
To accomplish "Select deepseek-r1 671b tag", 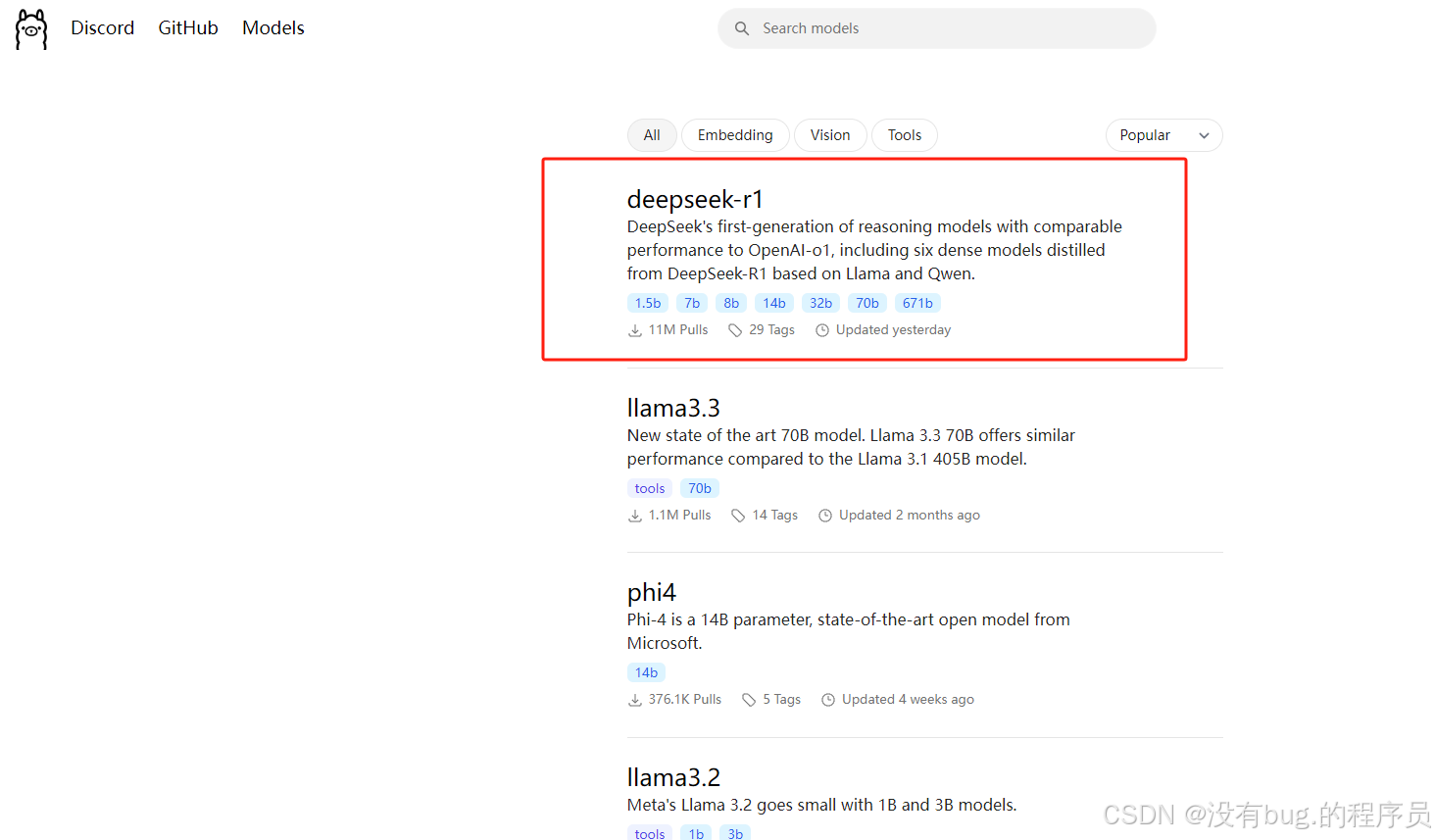I will [917, 303].
